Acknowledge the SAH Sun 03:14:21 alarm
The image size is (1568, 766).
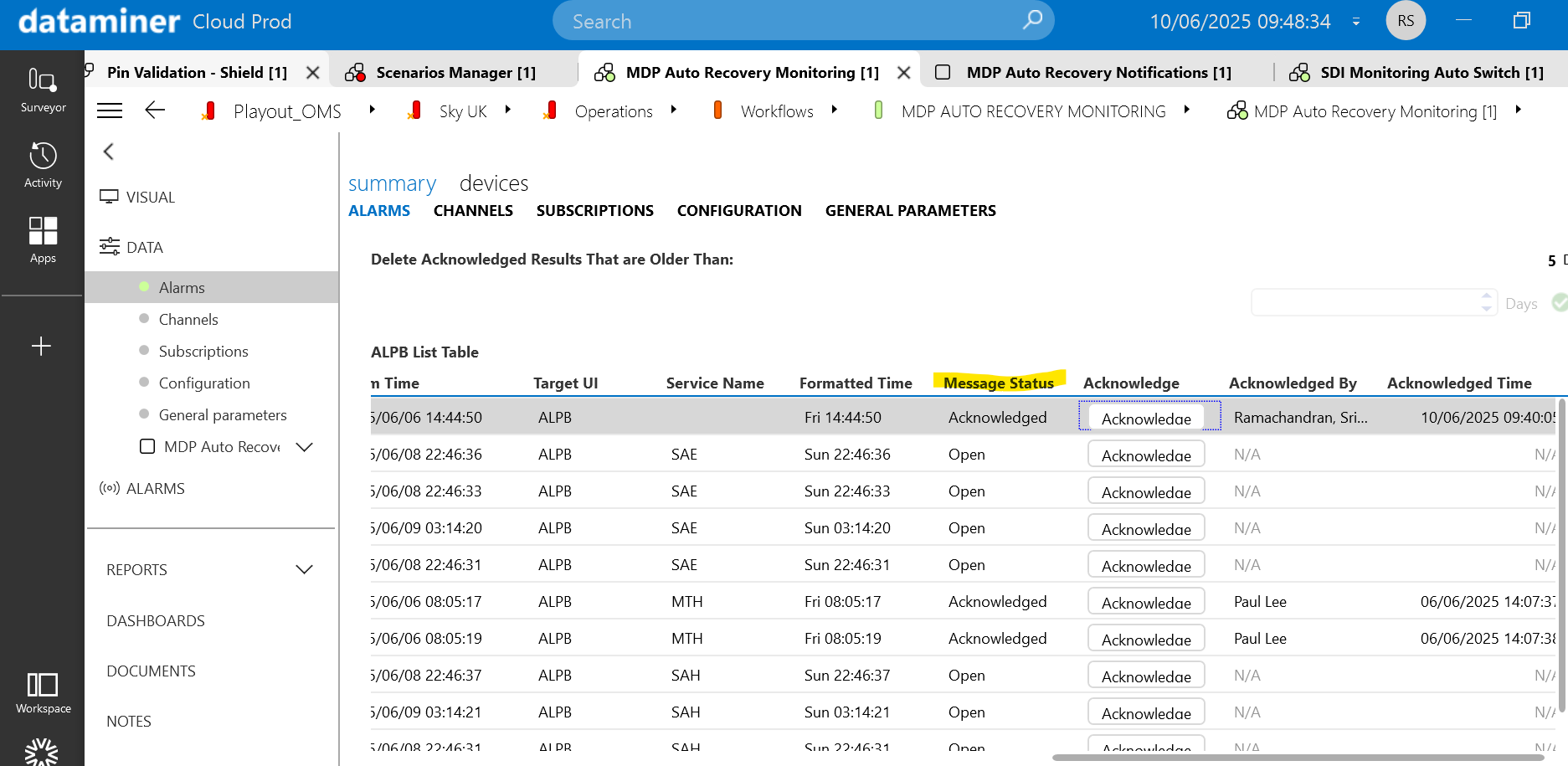1146,712
